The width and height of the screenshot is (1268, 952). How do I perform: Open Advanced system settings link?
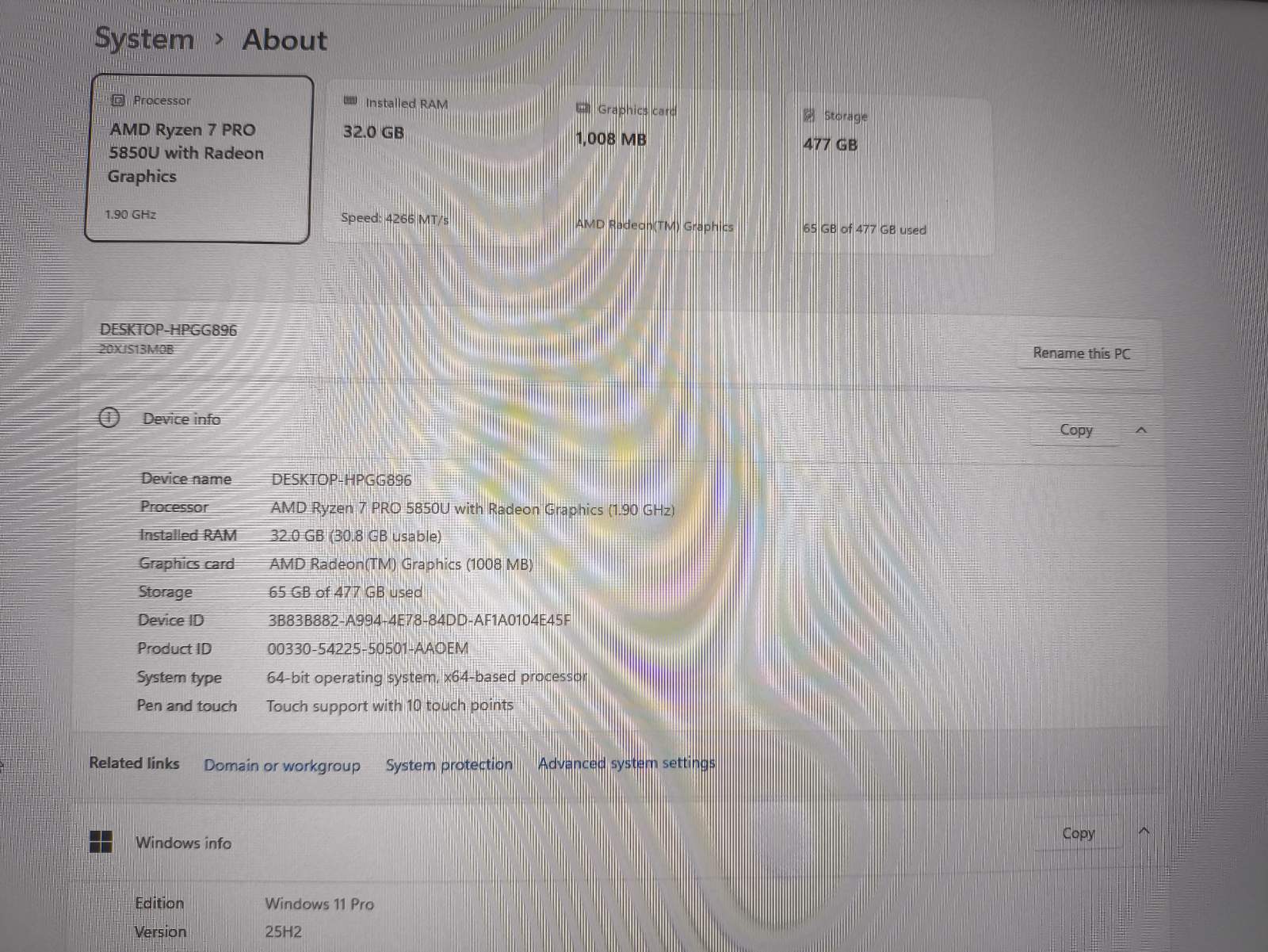(x=627, y=763)
